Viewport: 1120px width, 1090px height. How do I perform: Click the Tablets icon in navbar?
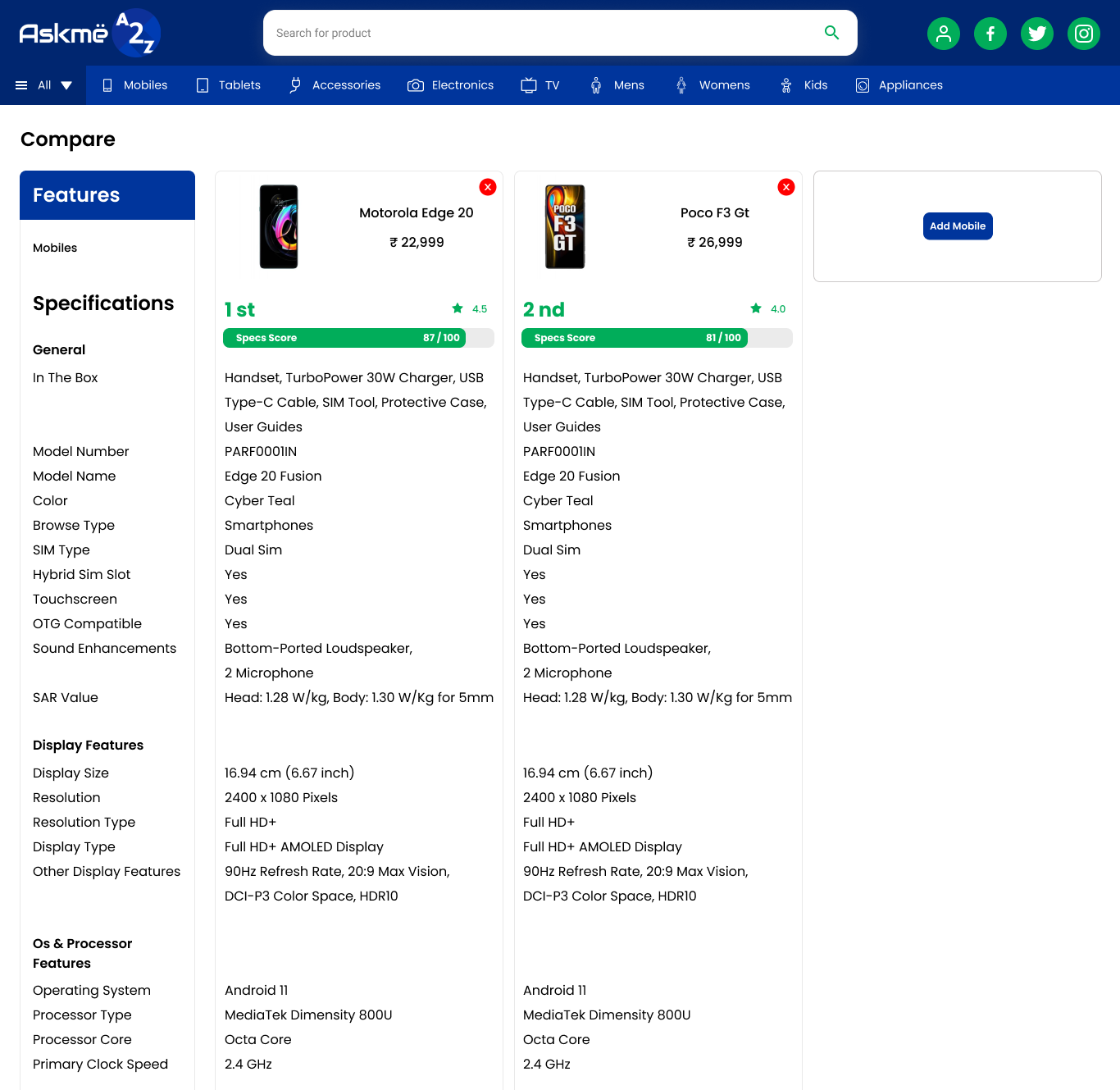pyautogui.click(x=203, y=85)
